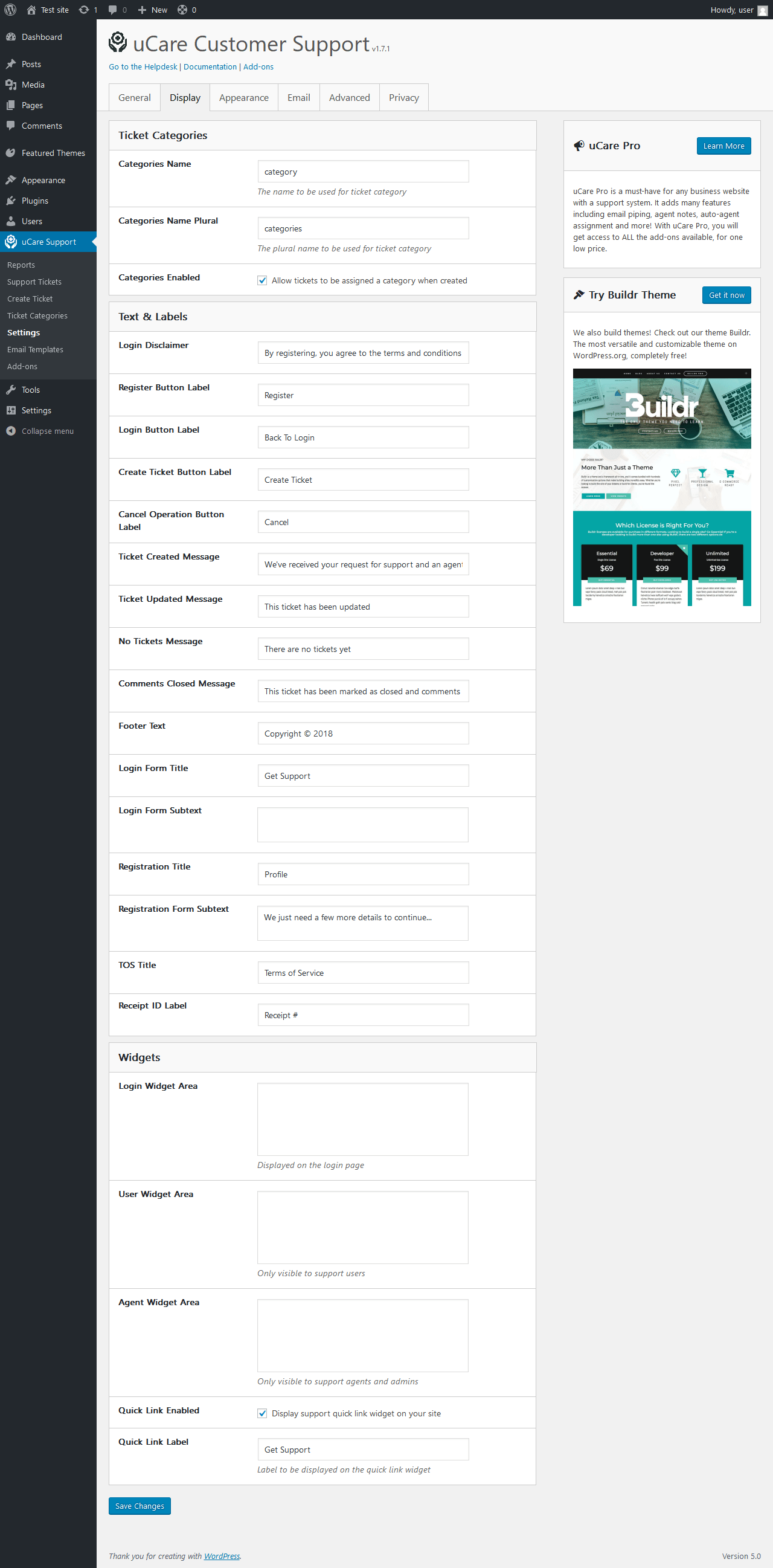Click the Pages icon in sidebar
The height and width of the screenshot is (1568, 773).
(10, 105)
